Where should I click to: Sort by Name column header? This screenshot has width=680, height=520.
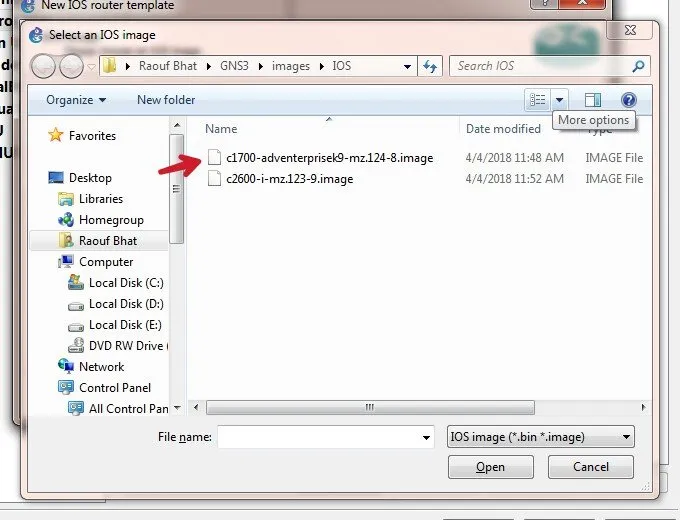tap(221, 129)
